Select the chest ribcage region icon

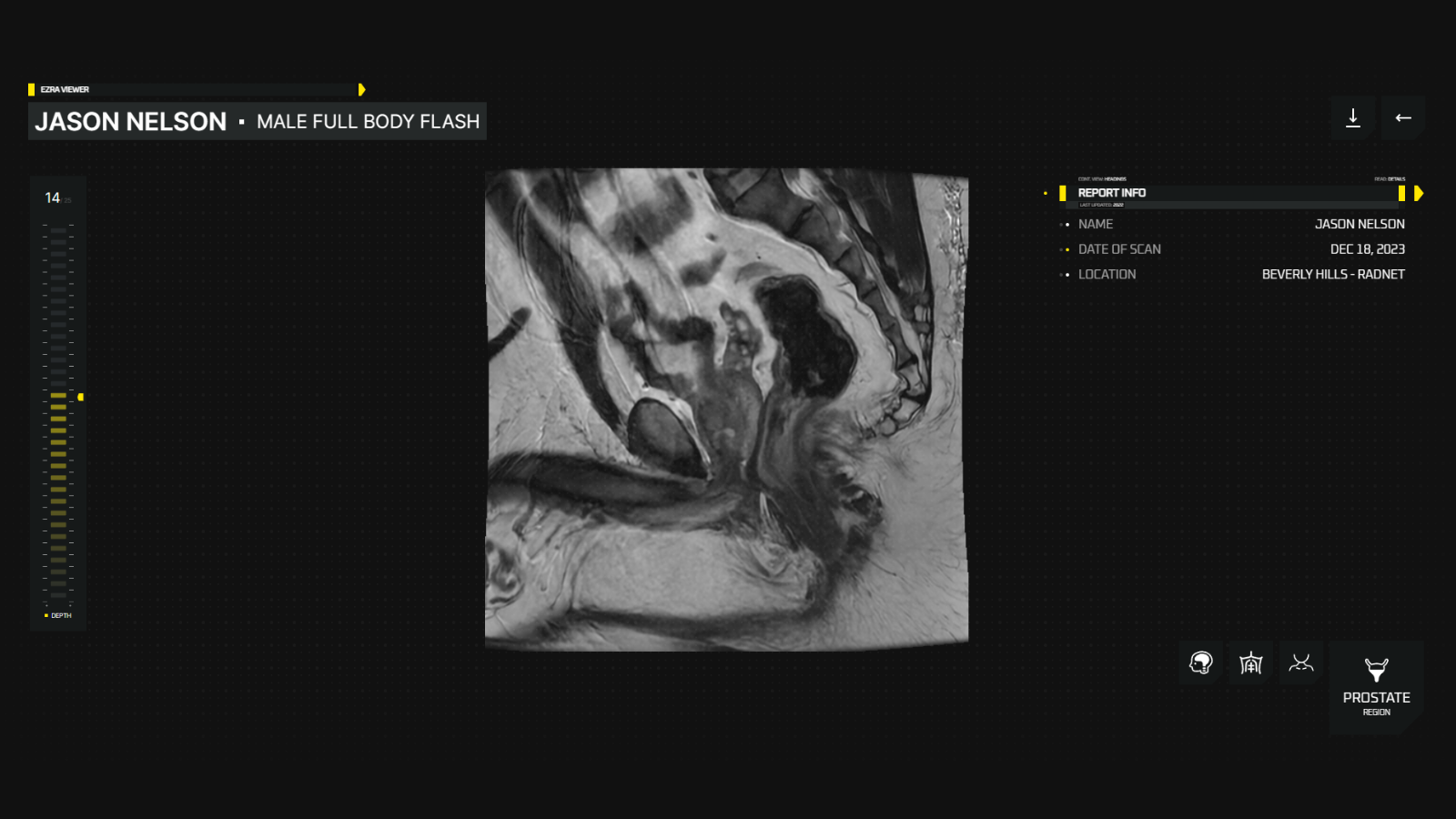(x=1251, y=662)
